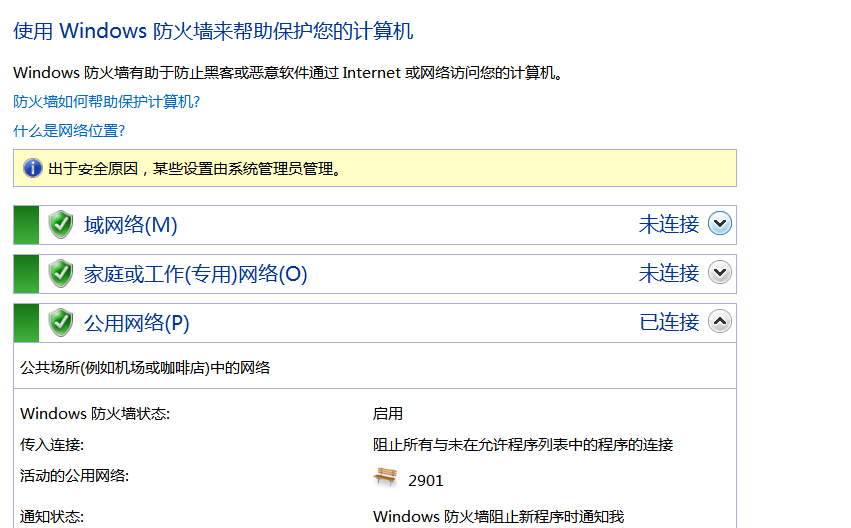The image size is (851, 528).
Task: Expand the 域网络(M) section with its chevron
Action: [720, 224]
